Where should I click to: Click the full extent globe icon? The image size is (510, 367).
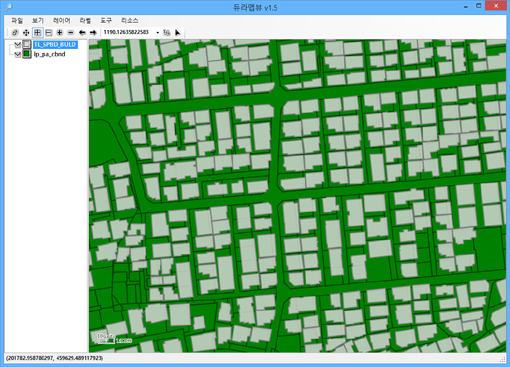(x=15, y=33)
